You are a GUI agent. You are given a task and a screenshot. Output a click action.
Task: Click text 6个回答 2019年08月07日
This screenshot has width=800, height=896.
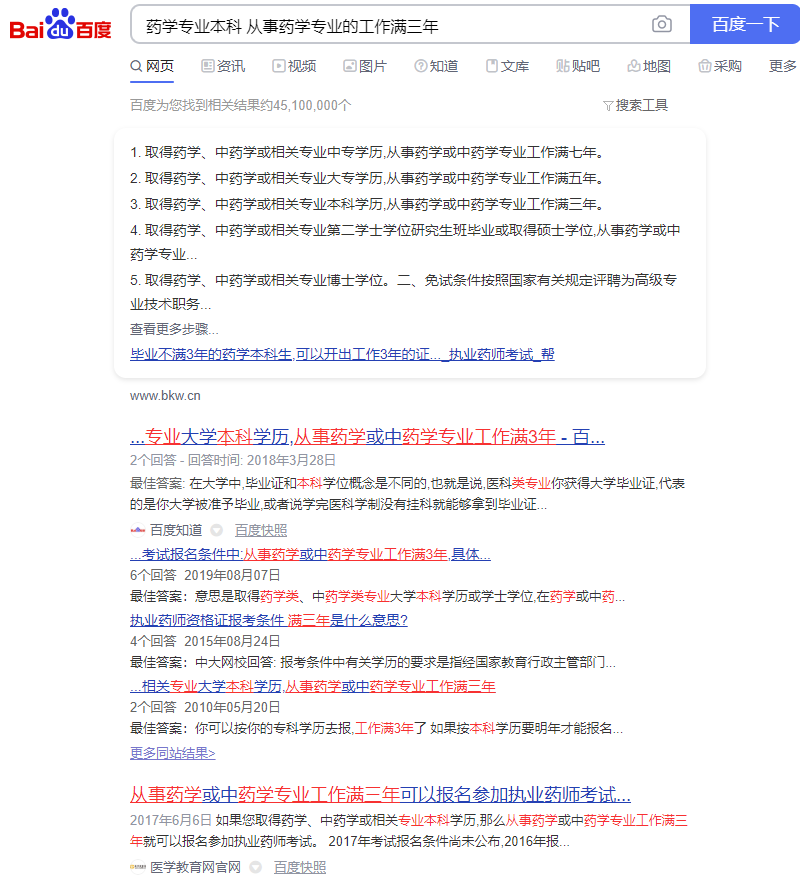click(205, 575)
